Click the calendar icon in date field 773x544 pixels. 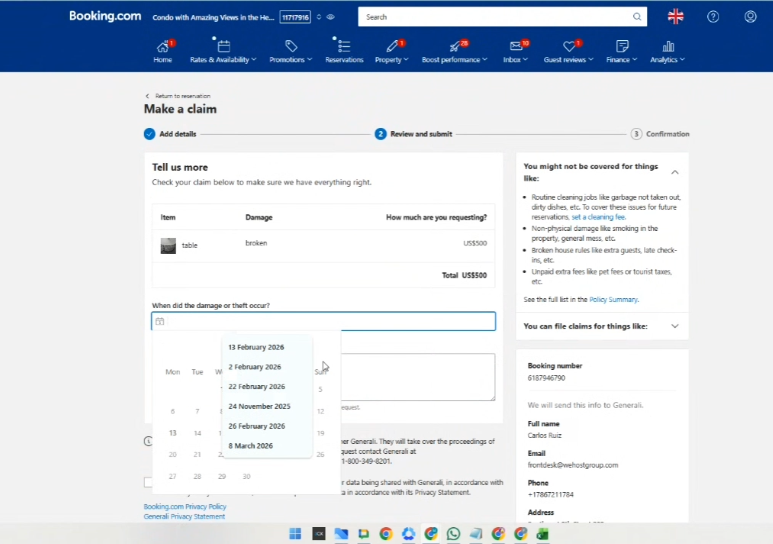coord(160,321)
